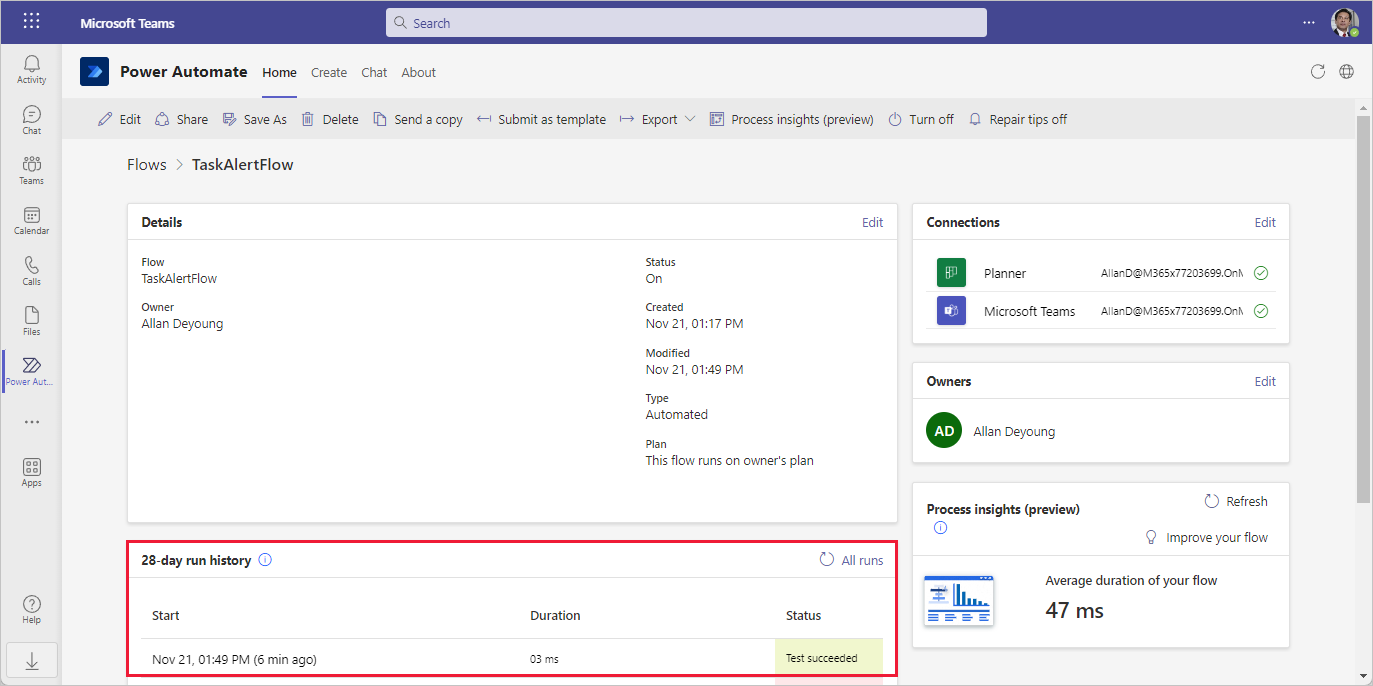Open app in browser globe icon

tap(1346, 71)
